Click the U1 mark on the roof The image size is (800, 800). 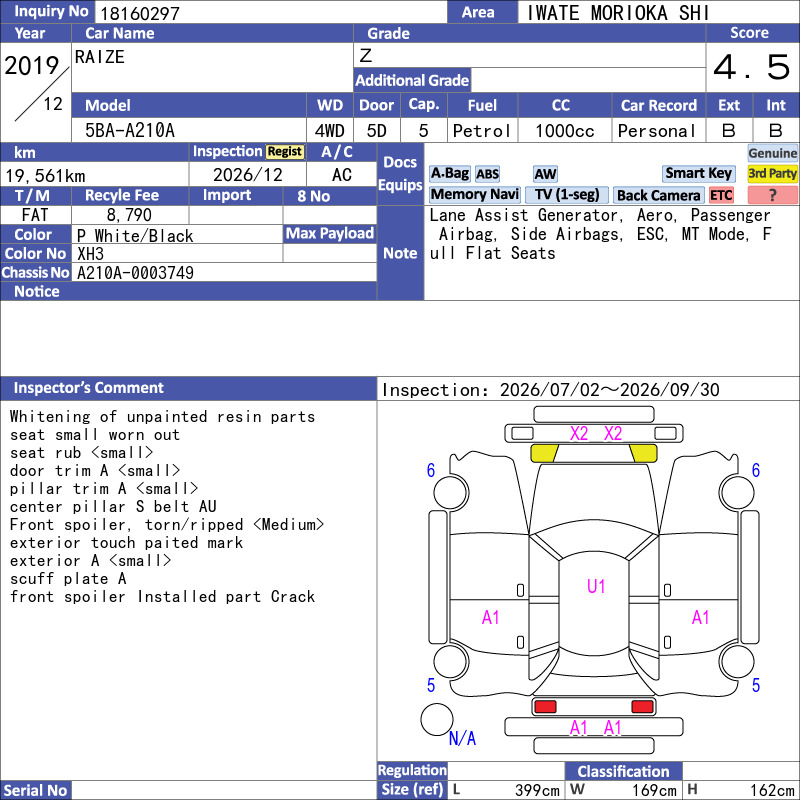595,586
